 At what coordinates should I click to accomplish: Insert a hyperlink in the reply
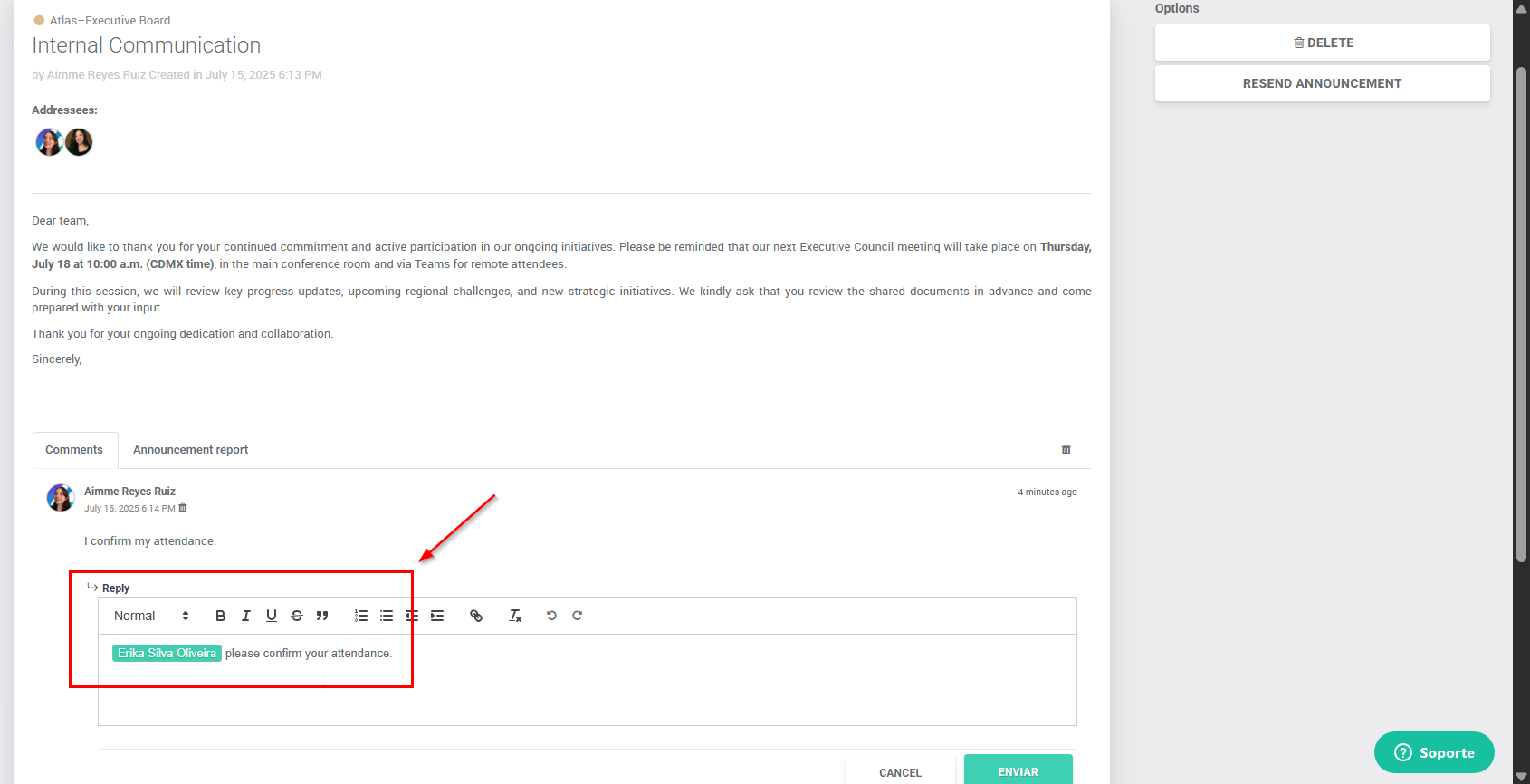coord(476,616)
